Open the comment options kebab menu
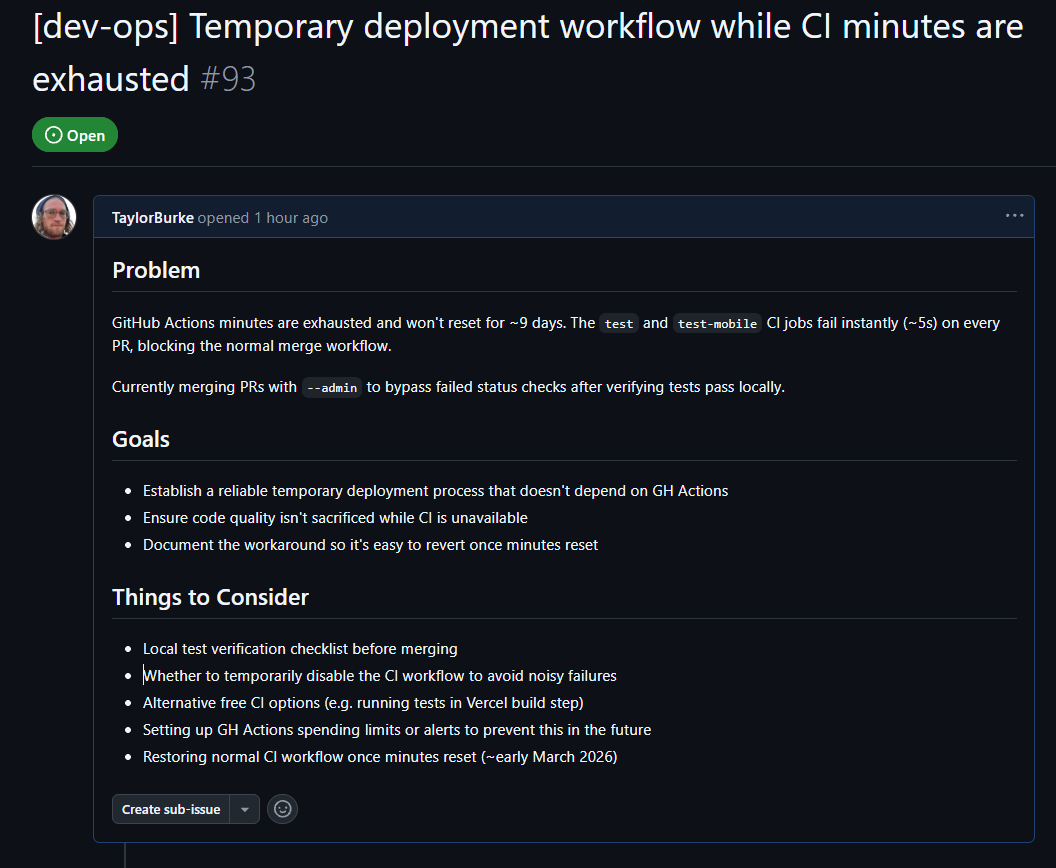The image size is (1056, 868). coord(1014,215)
